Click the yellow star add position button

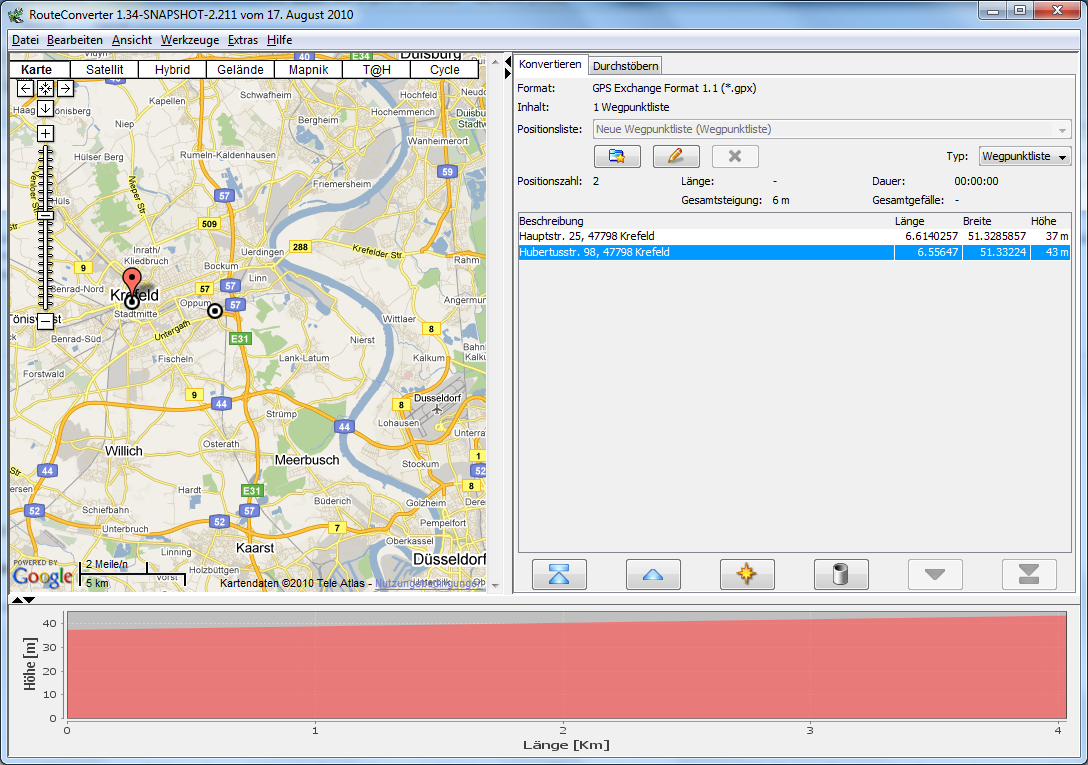pos(747,575)
